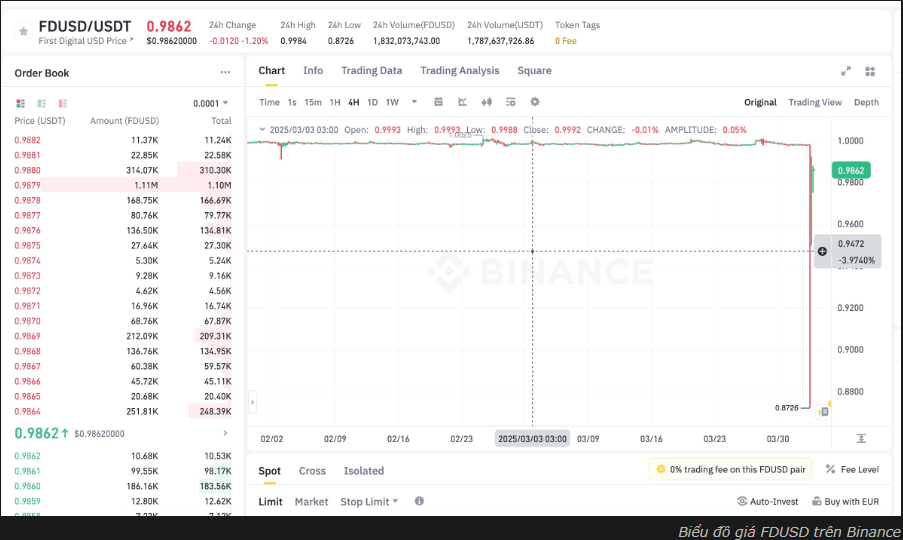Screen dimensions: 903x540
Task: Select ask price 0.9882 row
Action: (x=123, y=140)
